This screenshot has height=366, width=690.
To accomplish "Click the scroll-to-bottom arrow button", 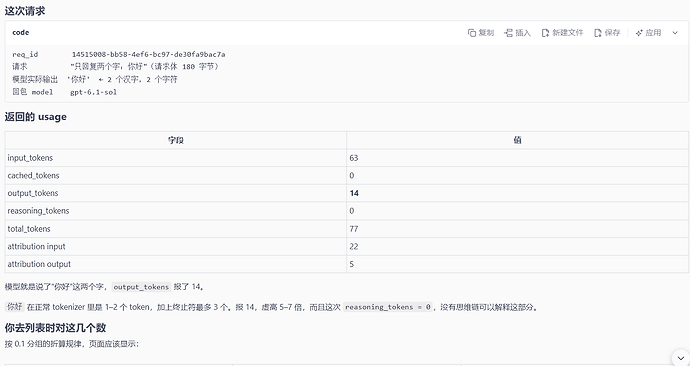I will pyautogui.click(x=680, y=358).
